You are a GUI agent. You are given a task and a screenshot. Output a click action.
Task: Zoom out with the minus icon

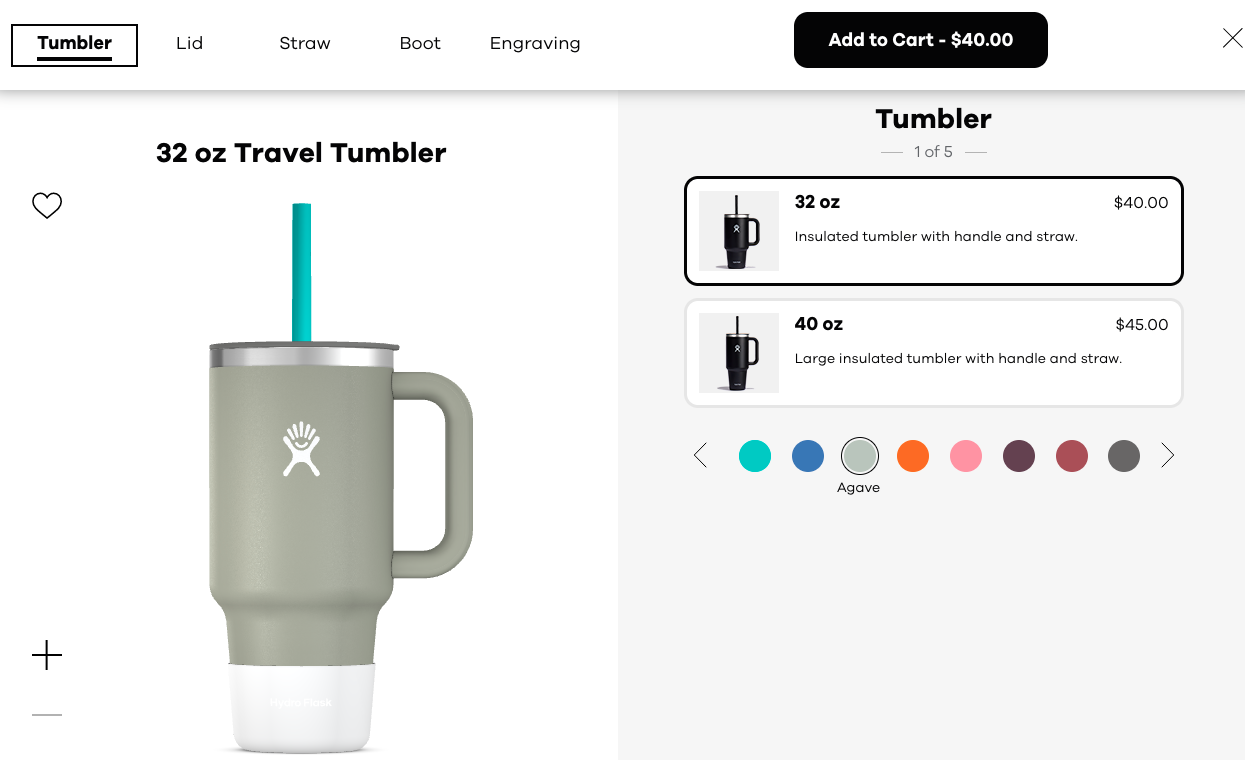click(x=47, y=715)
